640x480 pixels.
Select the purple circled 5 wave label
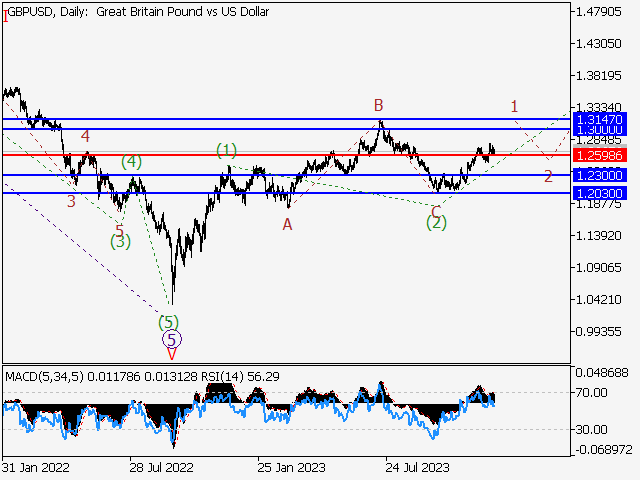click(x=170, y=339)
